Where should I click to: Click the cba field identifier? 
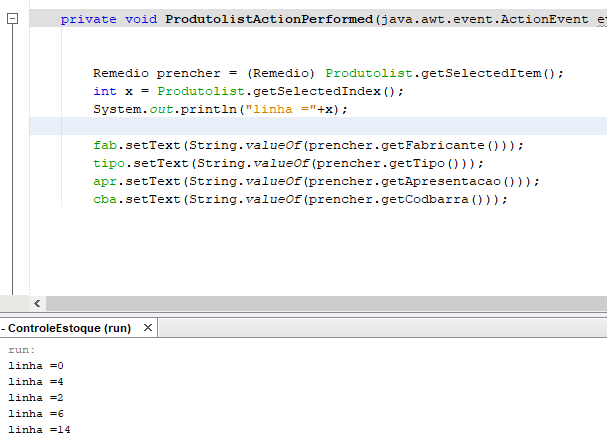pos(105,199)
